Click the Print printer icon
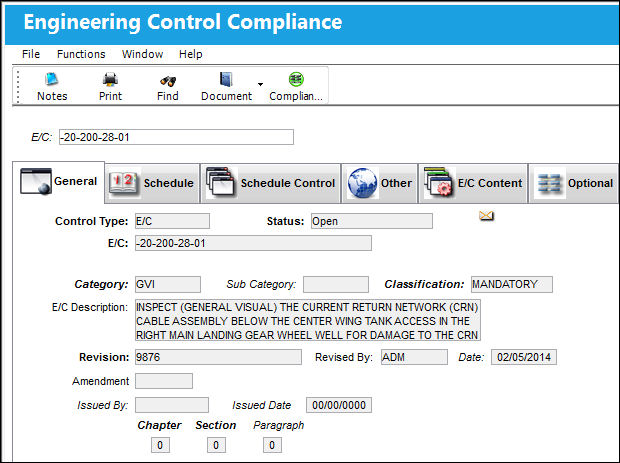 point(110,79)
